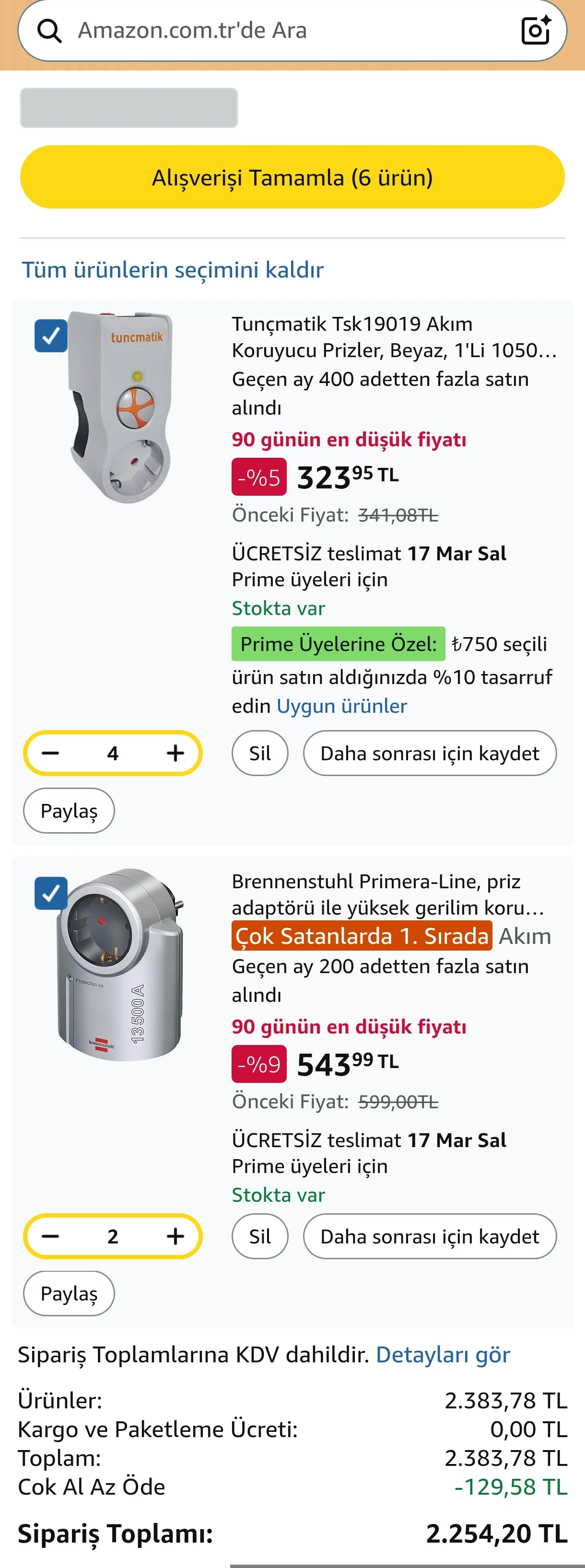Increase Brennenstuhl quantity with plus icon

click(175, 1236)
